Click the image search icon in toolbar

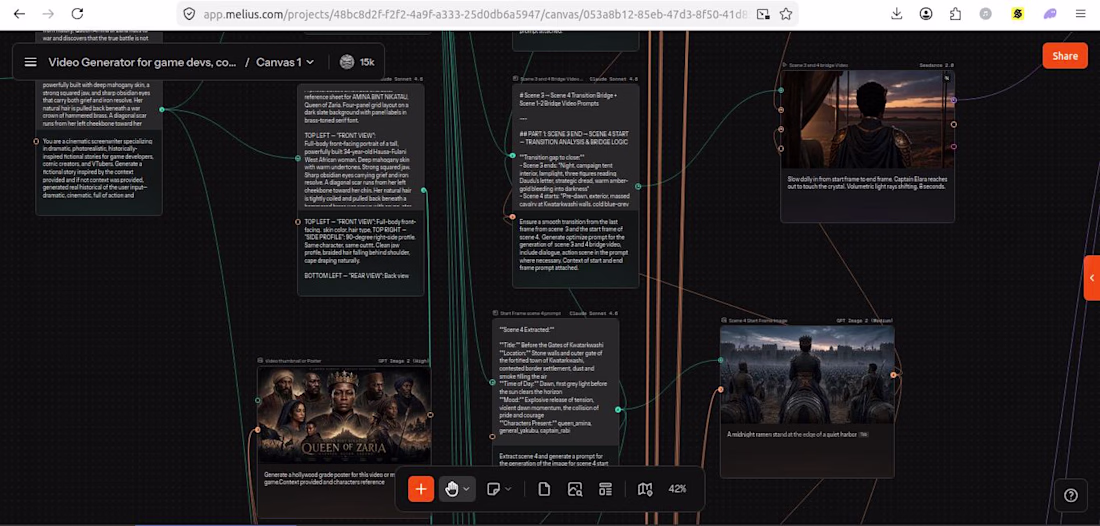coord(575,489)
